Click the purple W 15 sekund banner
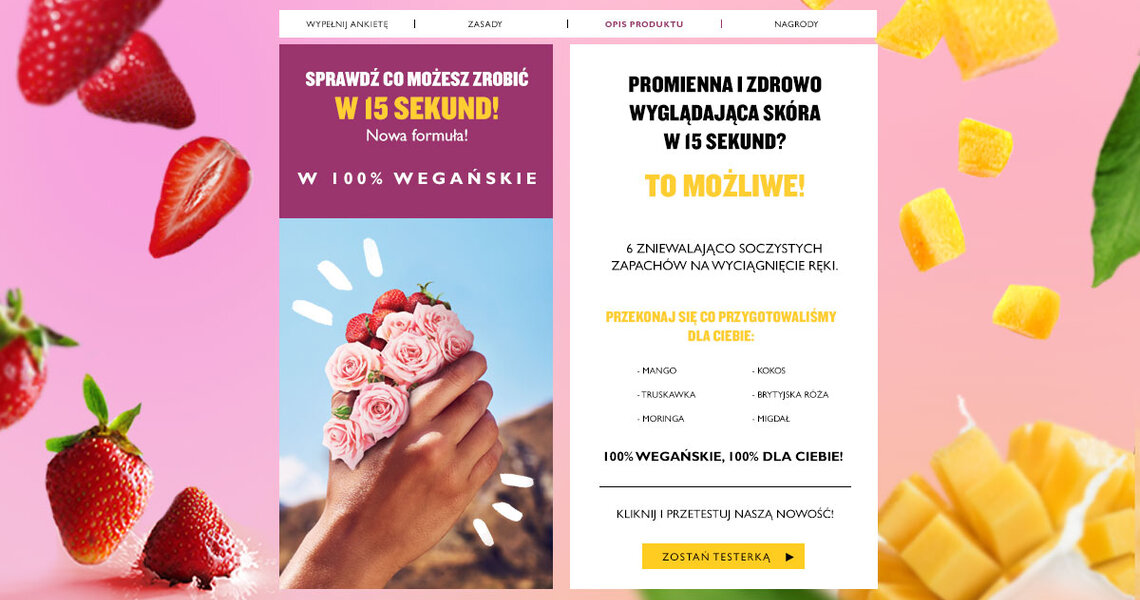Viewport: 1140px width, 600px height. click(x=416, y=131)
